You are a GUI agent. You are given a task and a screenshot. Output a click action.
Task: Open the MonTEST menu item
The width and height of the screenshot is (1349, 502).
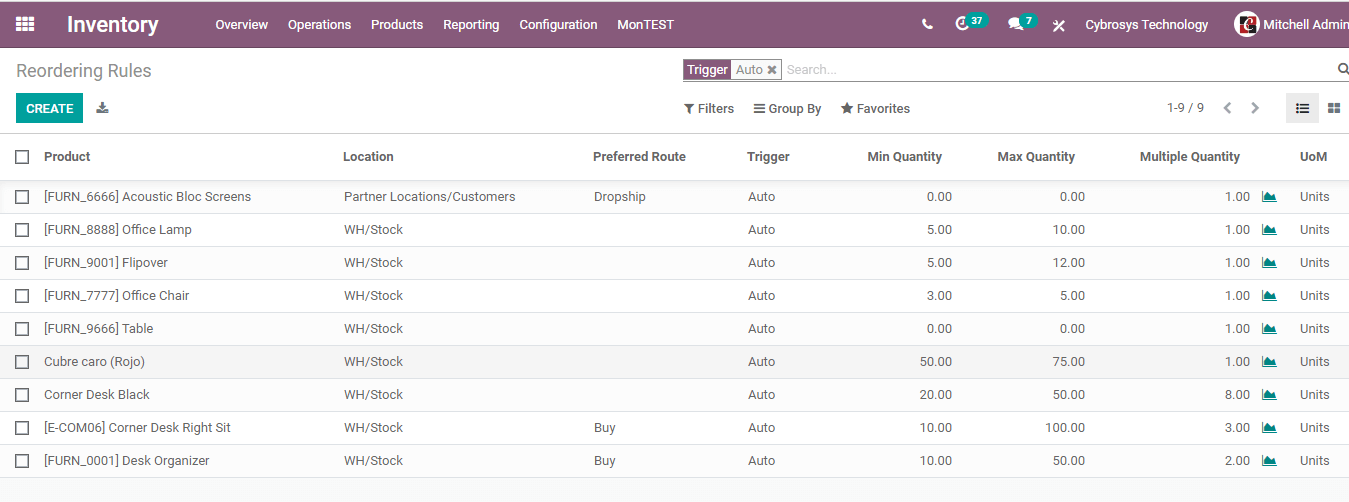tap(646, 25)
